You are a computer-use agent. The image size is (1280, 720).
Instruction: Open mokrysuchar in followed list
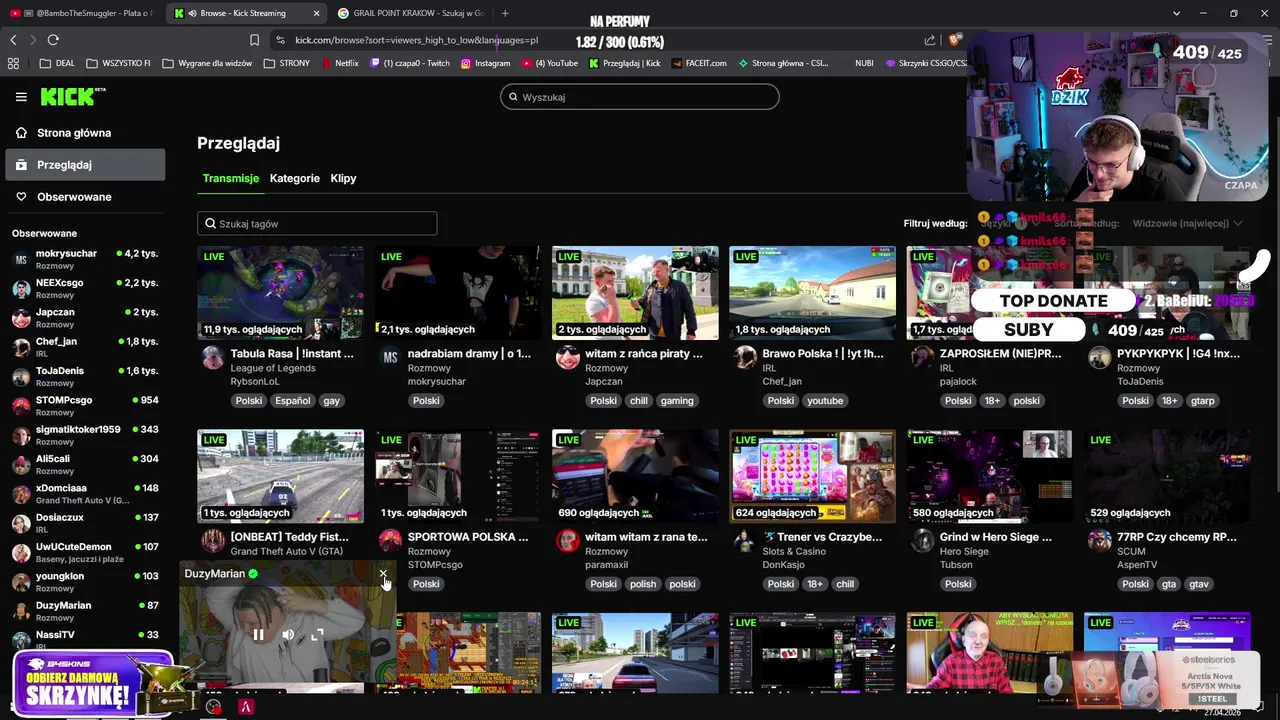coord(85,259)
